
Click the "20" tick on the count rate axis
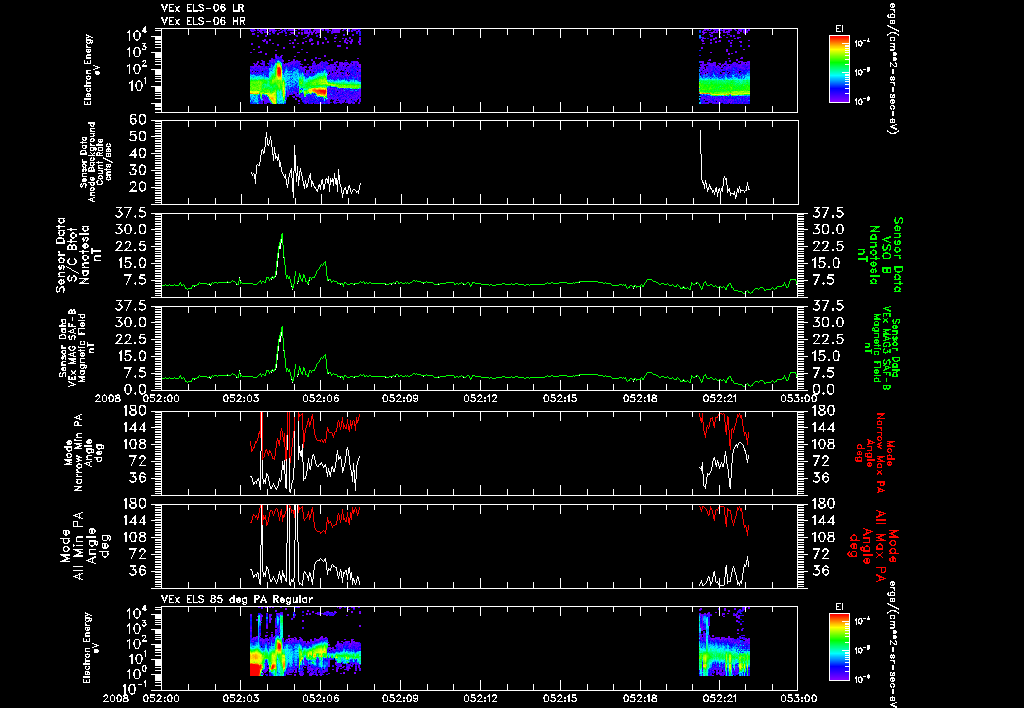[138, 187]
